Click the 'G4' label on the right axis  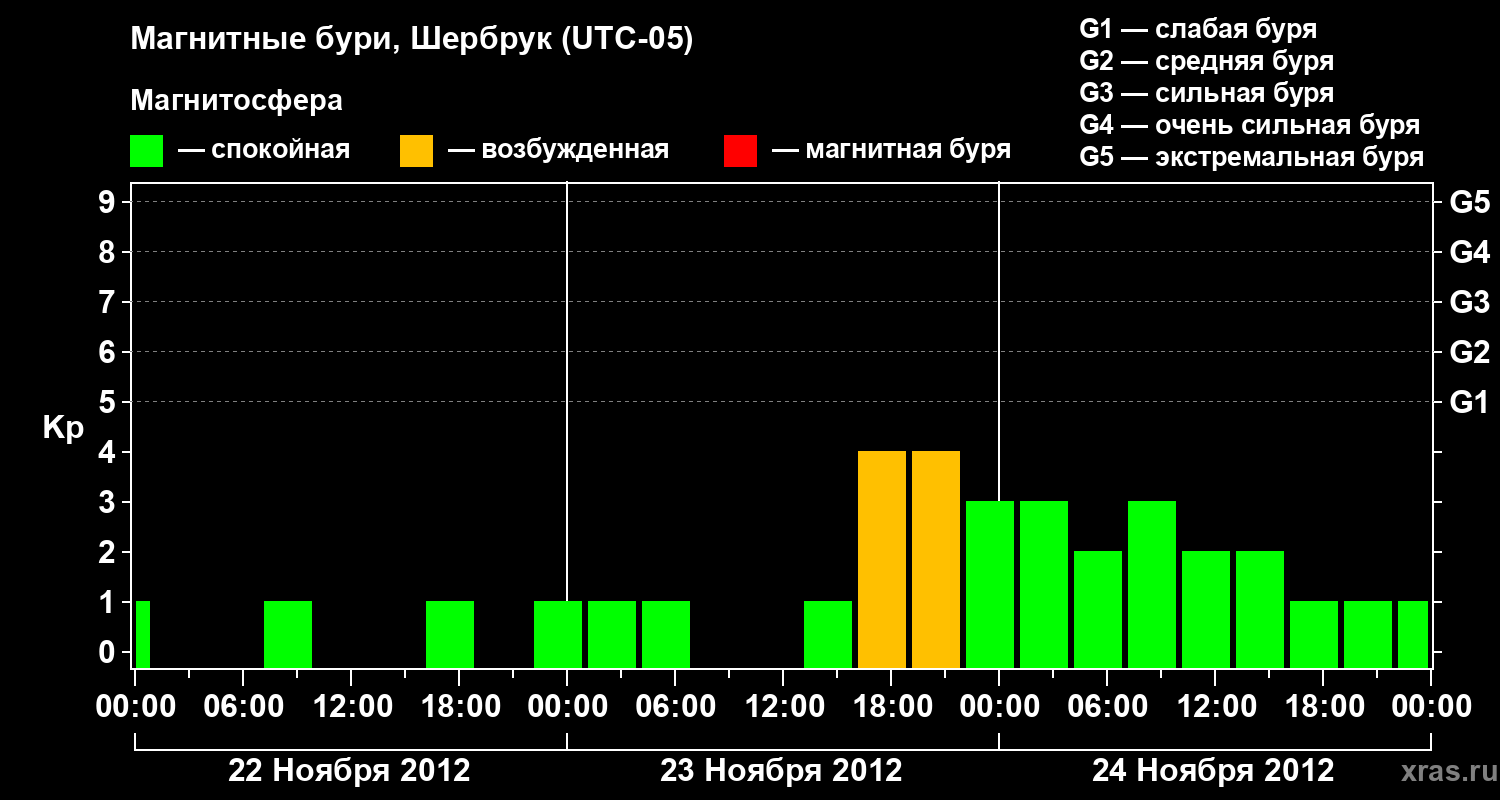1469,252
